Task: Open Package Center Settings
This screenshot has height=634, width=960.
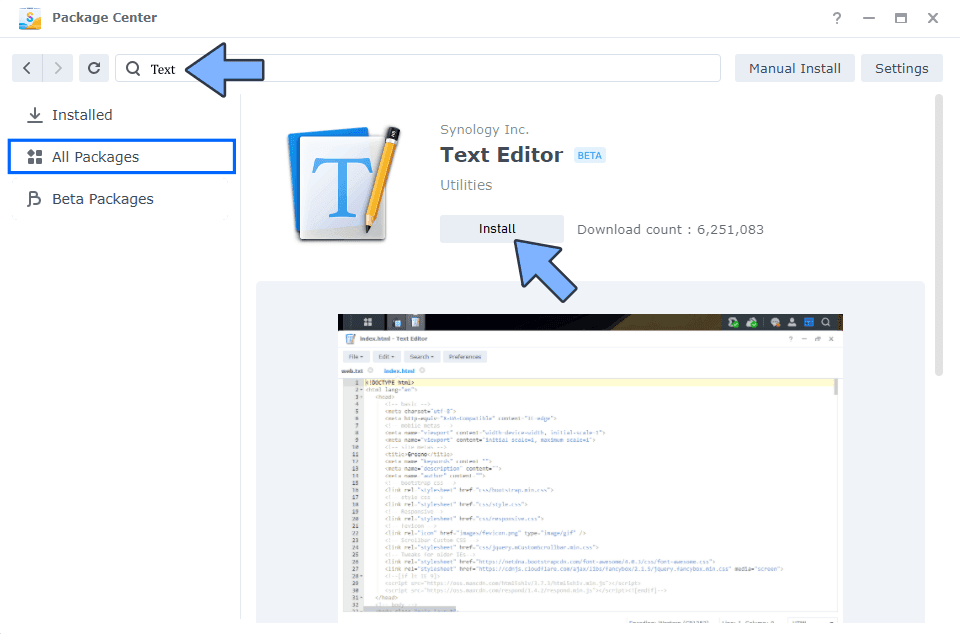Action: pos(901,68)
